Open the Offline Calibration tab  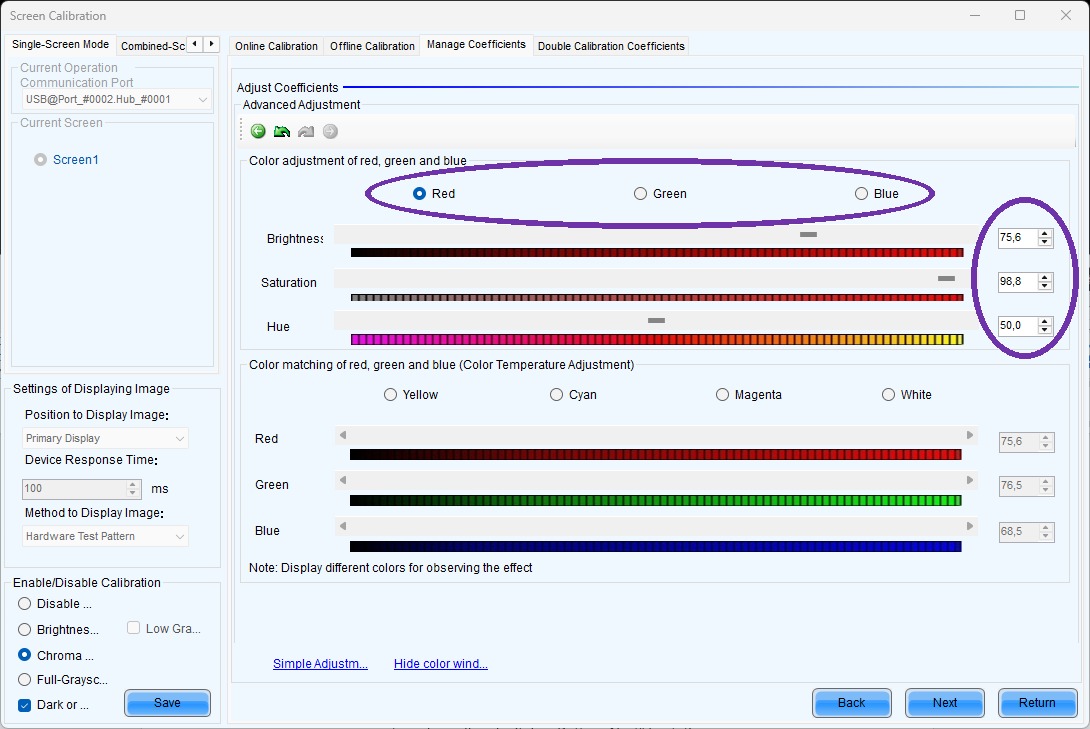tap(372, 46)
